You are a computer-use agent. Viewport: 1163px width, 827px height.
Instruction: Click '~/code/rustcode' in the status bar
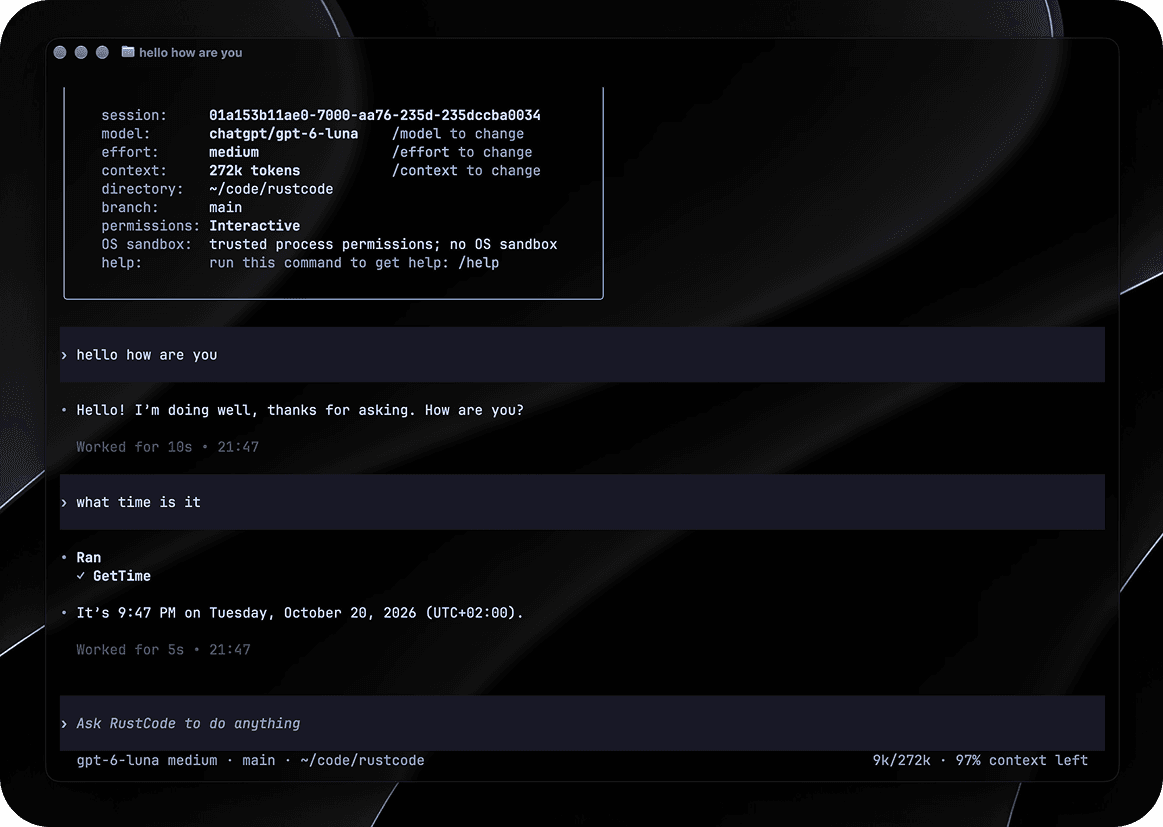362,760
